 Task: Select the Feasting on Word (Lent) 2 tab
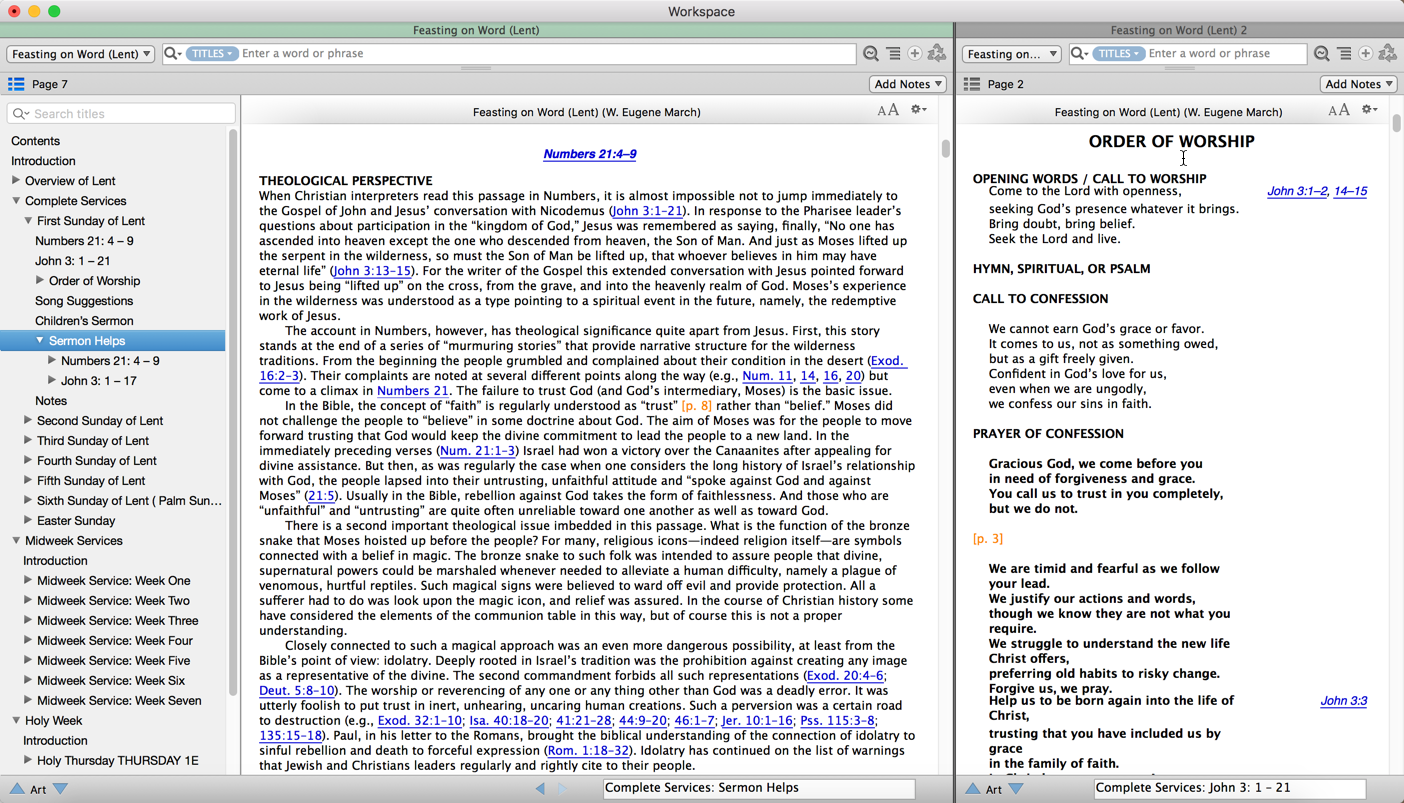1179,30
